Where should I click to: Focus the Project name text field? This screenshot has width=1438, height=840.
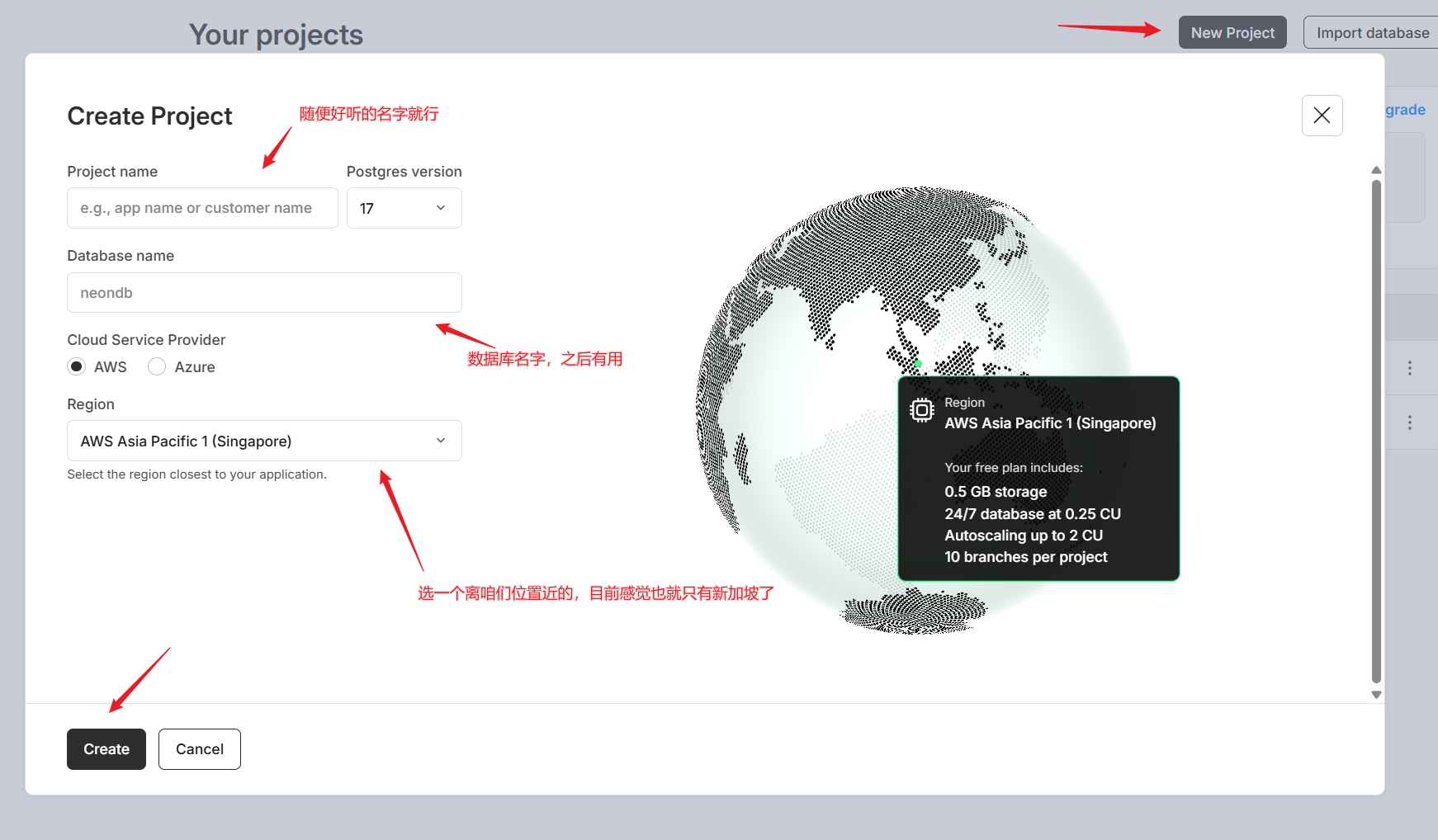tap(202, 209)
